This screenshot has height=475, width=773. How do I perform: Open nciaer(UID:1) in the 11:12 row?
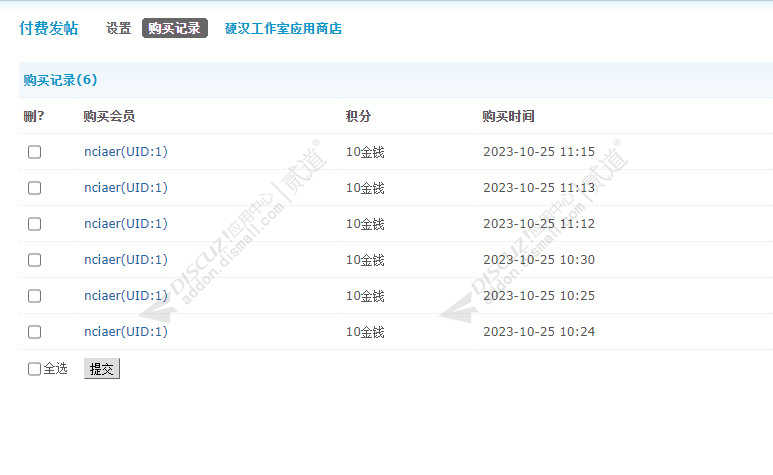pos(126,224)
